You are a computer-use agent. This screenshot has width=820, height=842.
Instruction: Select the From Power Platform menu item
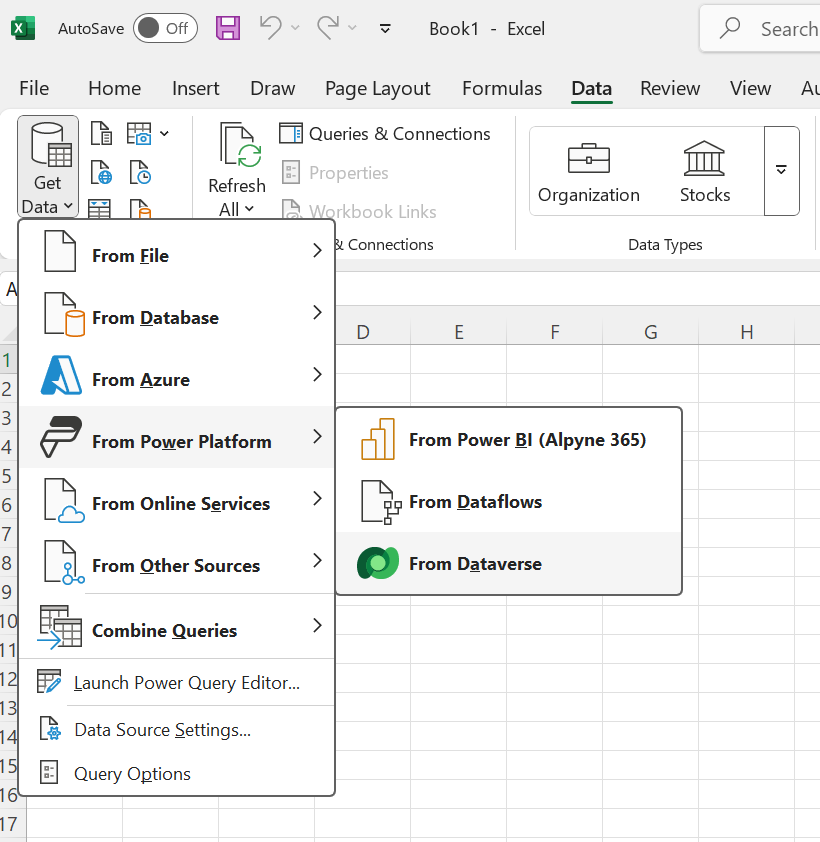point(177,437)
